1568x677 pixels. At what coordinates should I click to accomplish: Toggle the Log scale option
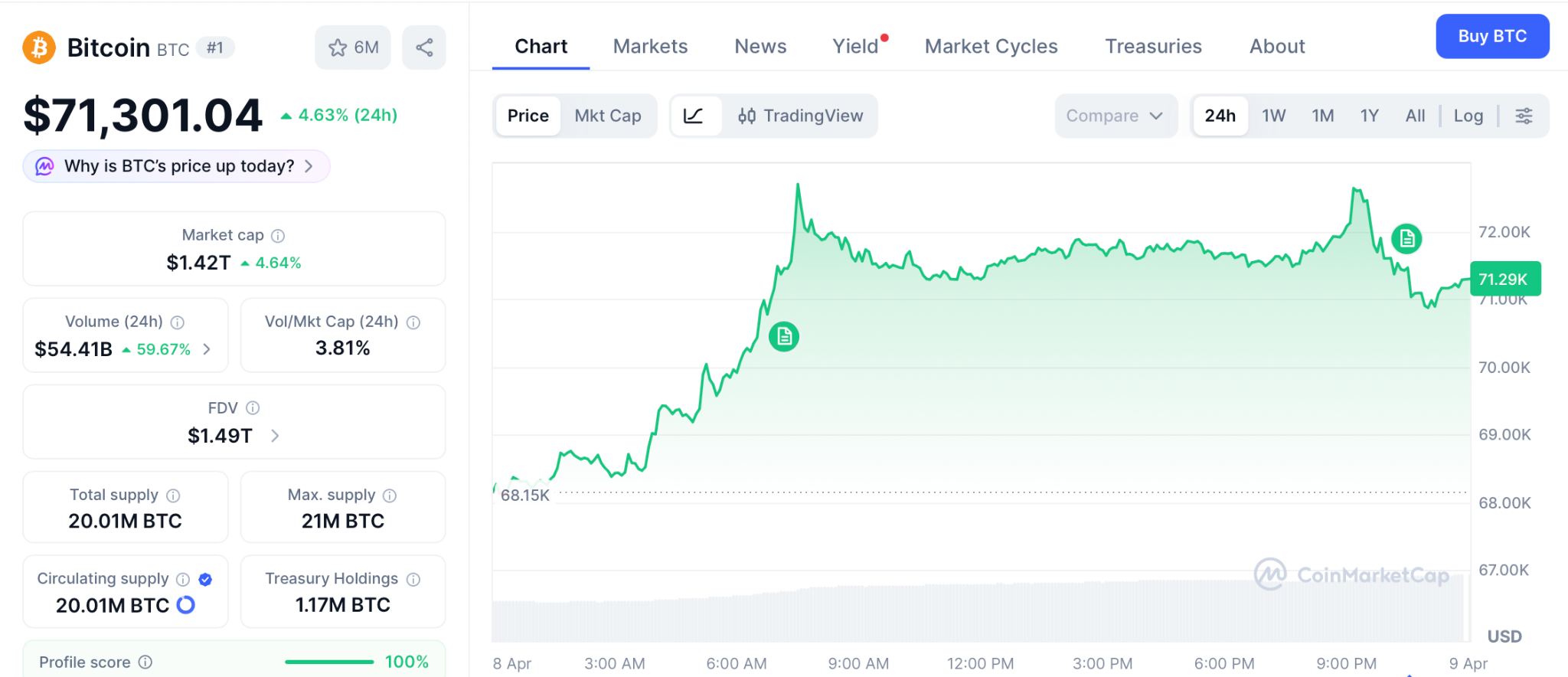click(1468, 116)
